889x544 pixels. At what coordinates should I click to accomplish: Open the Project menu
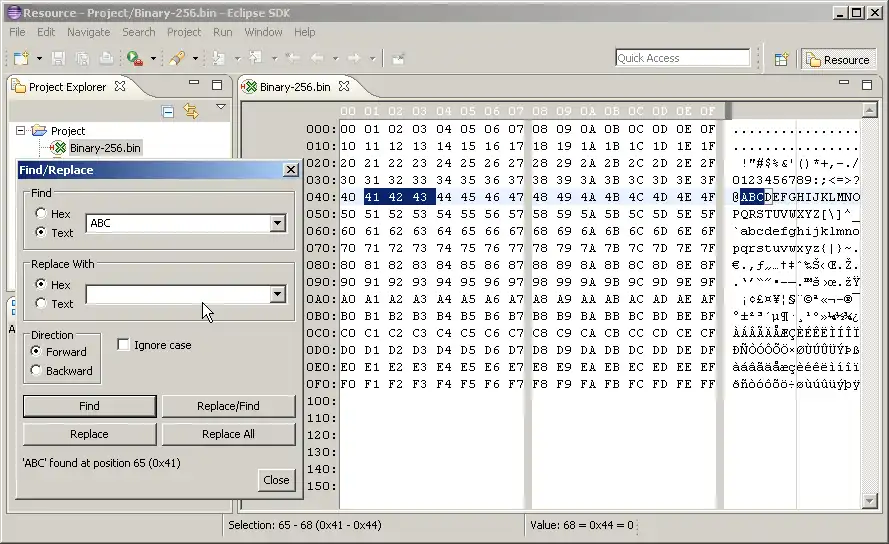(184, 32)
